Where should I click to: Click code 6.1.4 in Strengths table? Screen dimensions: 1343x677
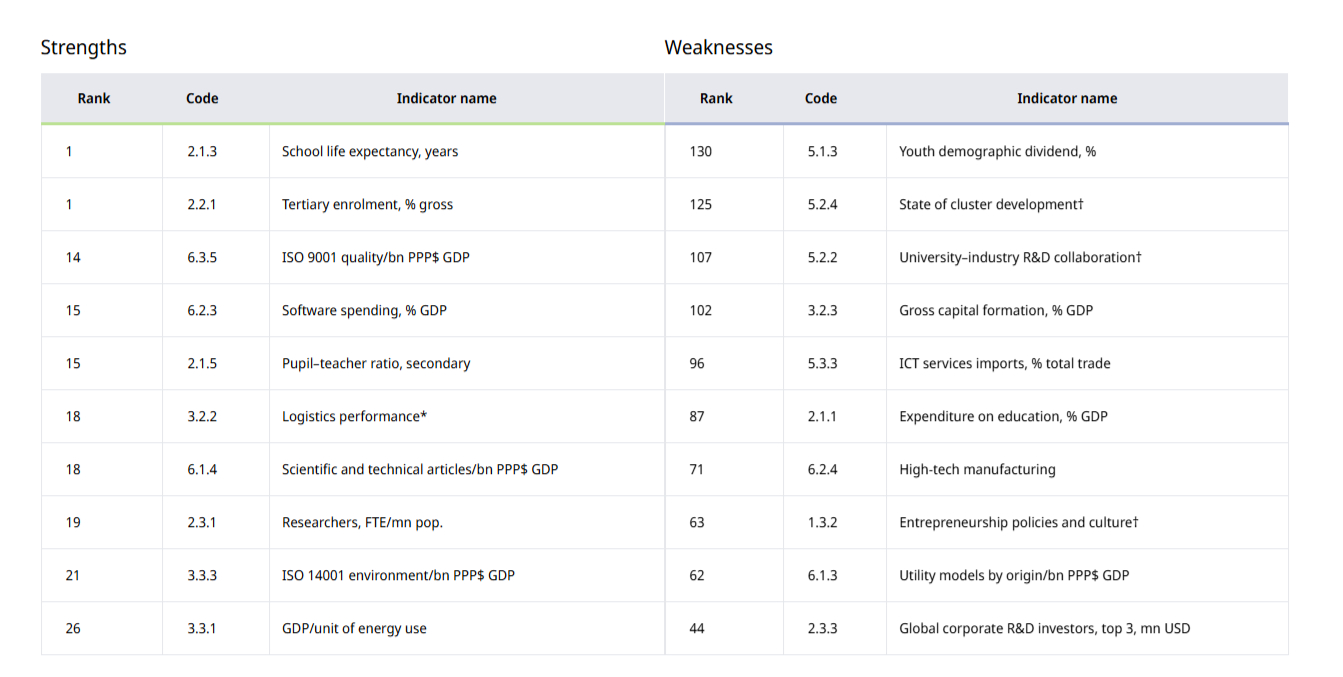(x=202, y=470)
